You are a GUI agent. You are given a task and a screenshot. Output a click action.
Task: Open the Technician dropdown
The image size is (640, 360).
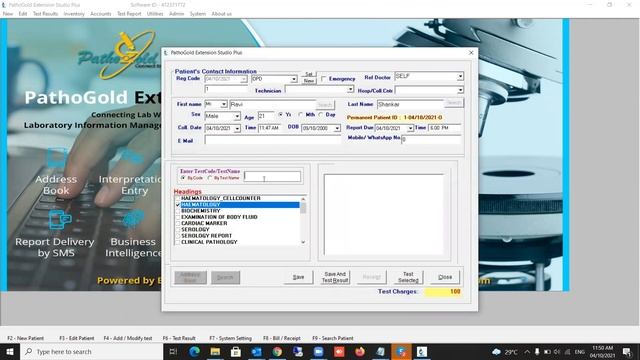point(350,89)
